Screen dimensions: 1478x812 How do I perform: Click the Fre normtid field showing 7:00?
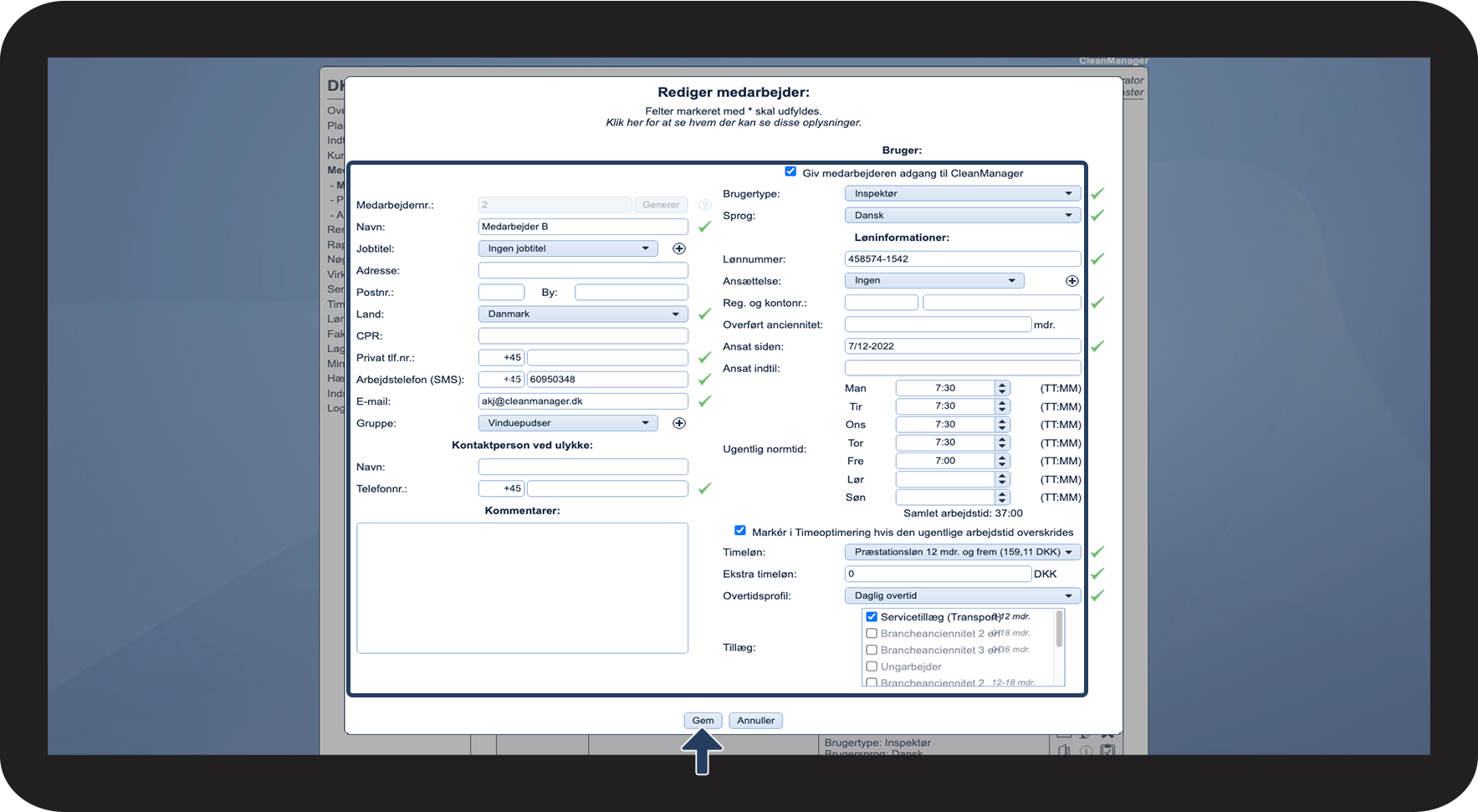point(945,461)
